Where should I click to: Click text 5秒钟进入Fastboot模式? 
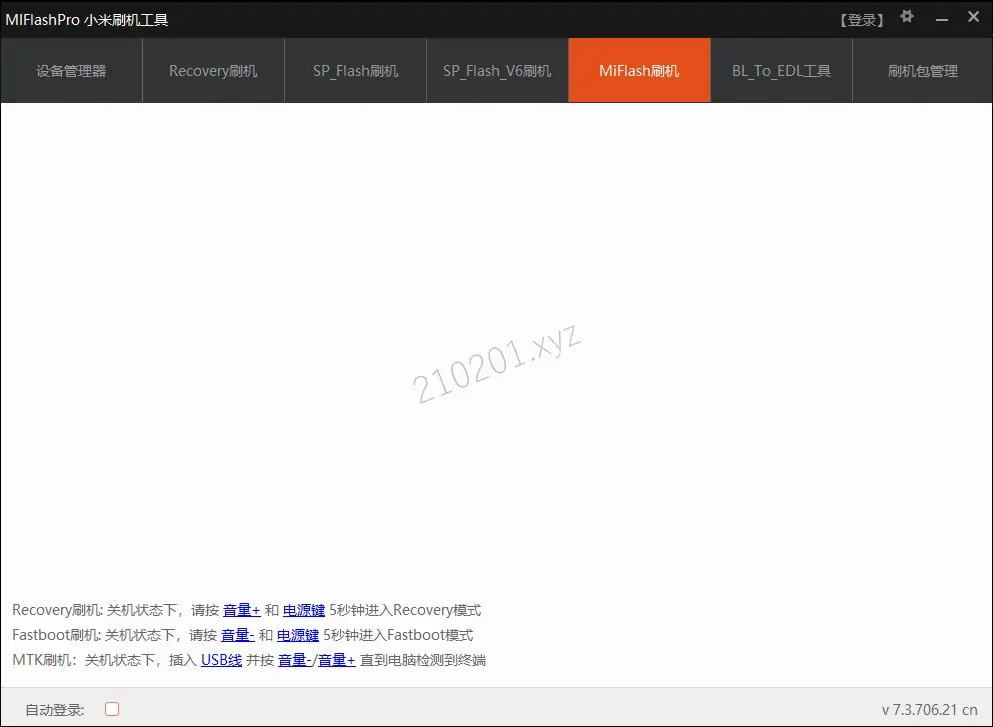pyautogui.click(x=398, y=635)
